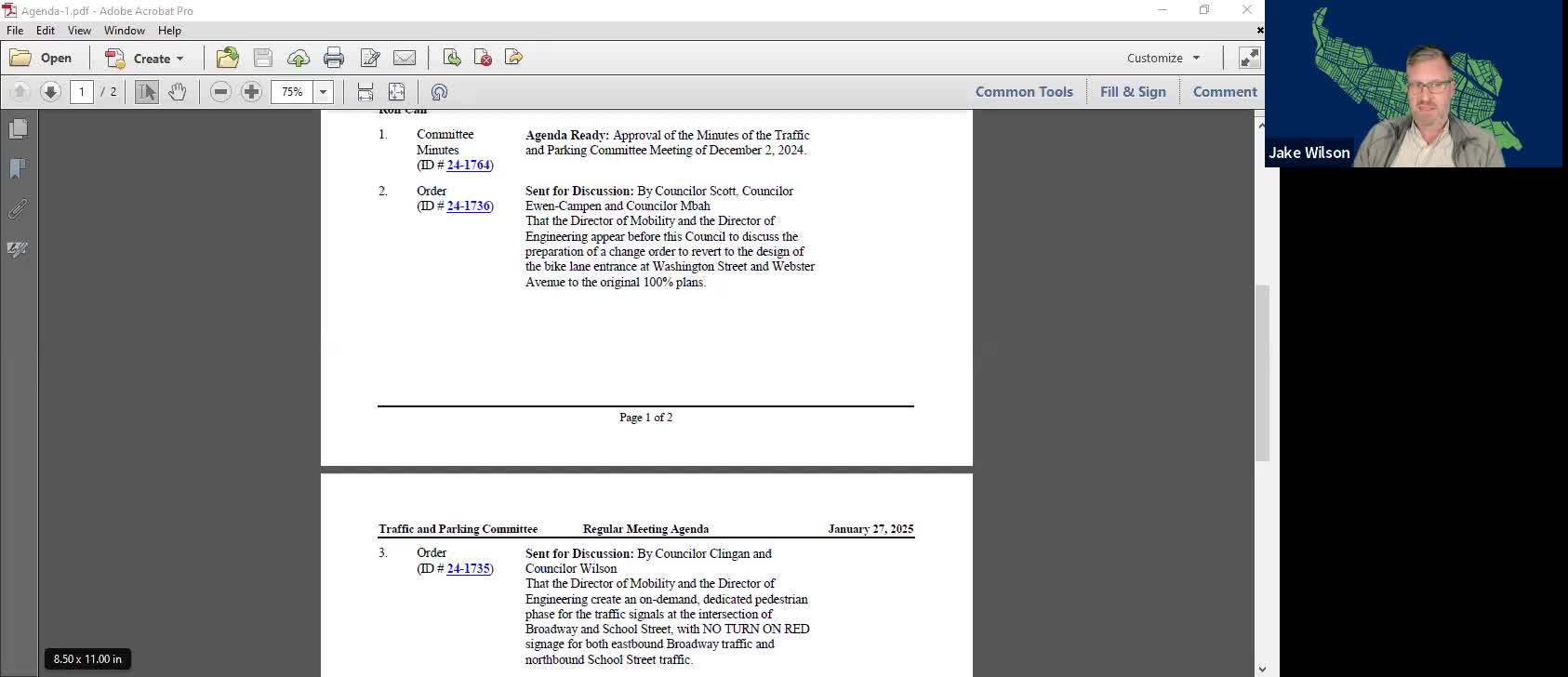Click the Read Mode expand icon
The width and height of the screenshot is (1568, 677).
pyautogui.click(x=1249, y=58)
